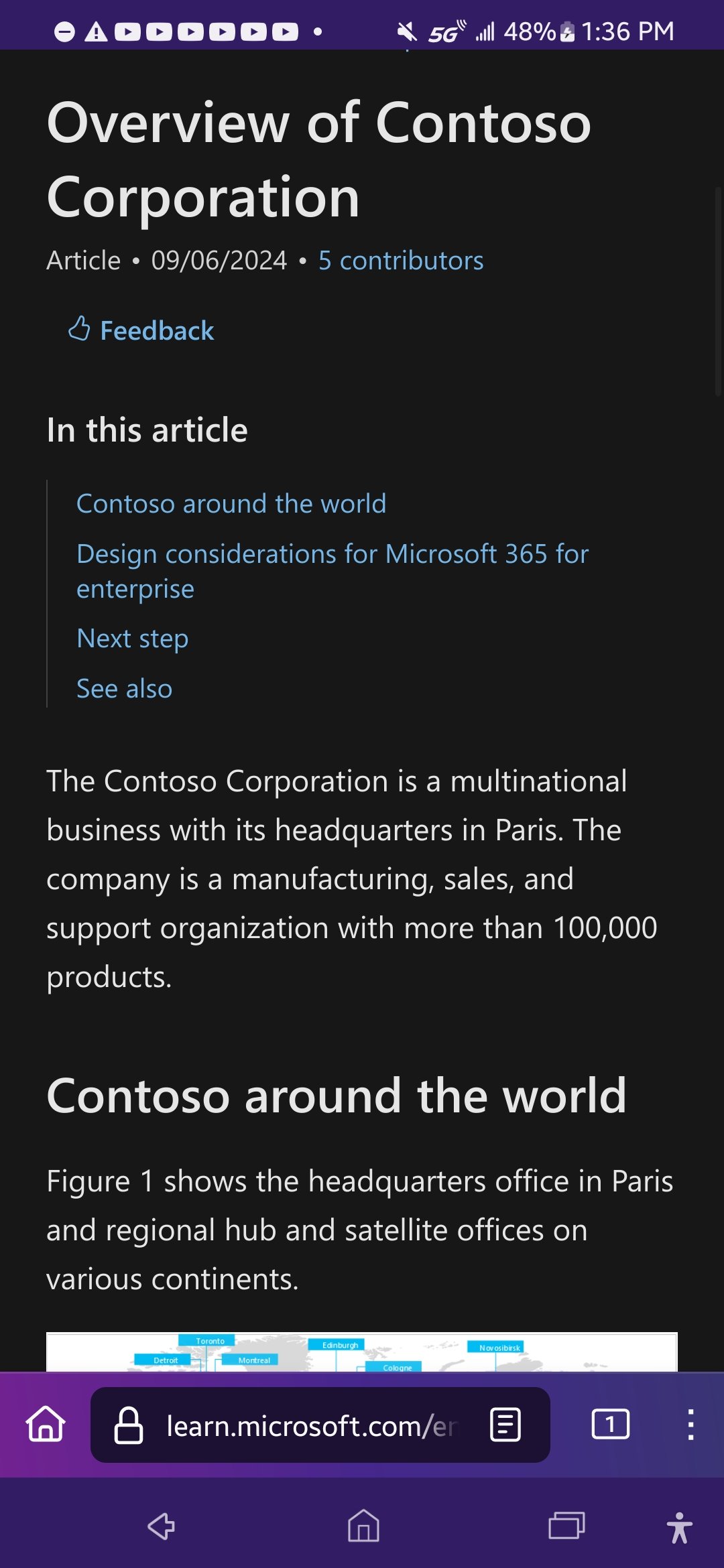
Task: Jump to the See also section
Action: point(125,689)
